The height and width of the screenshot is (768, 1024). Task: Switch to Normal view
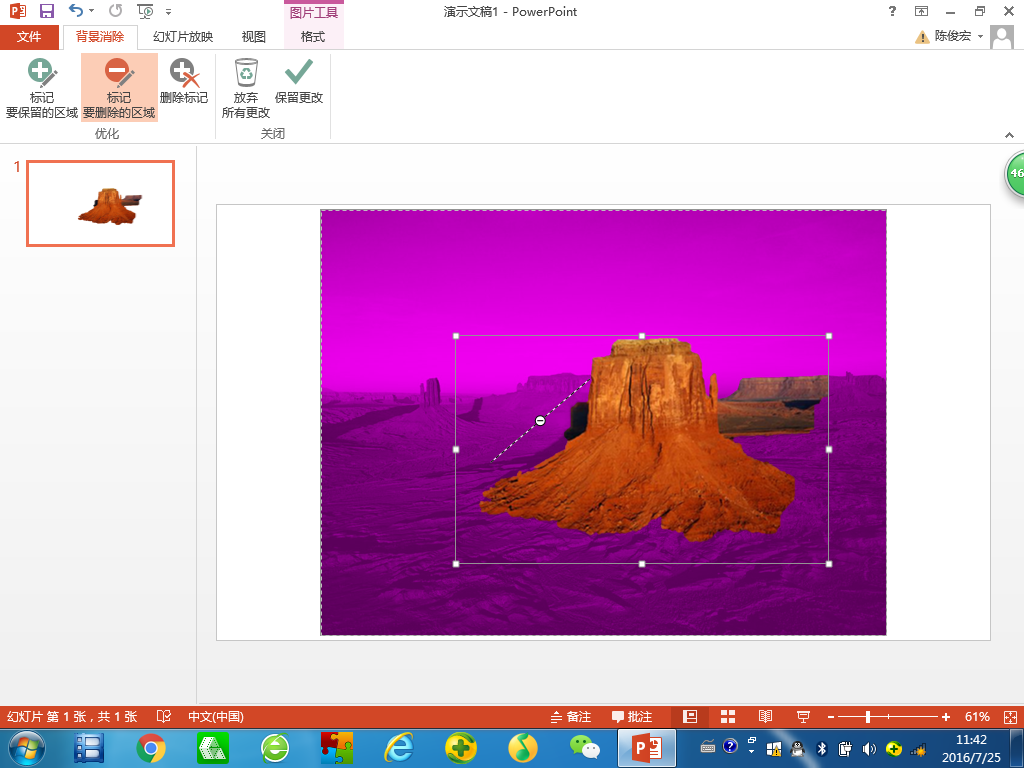[x=690, y=717]
